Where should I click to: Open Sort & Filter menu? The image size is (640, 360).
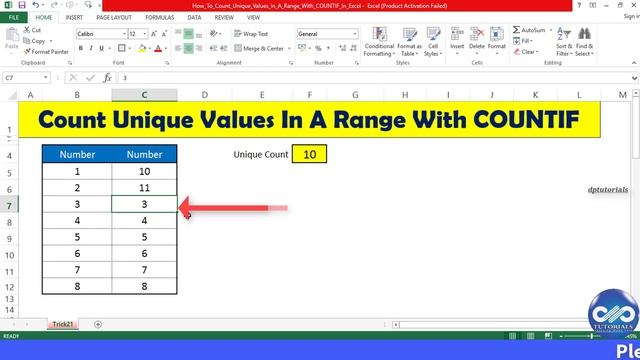click(564, 42)
